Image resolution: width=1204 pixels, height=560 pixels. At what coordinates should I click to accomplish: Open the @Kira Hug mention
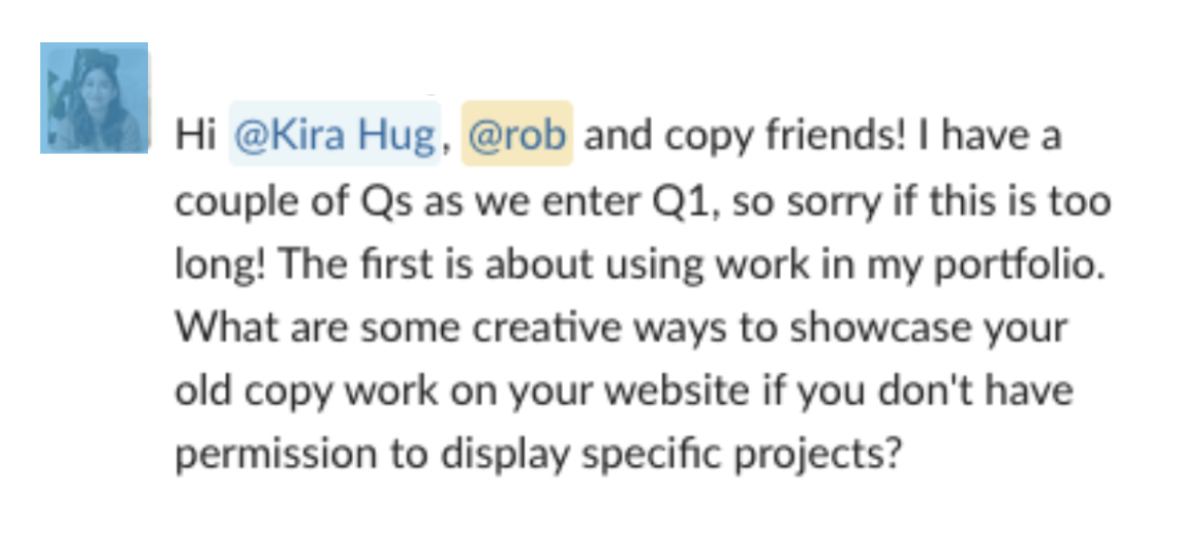tap(334, 137)
